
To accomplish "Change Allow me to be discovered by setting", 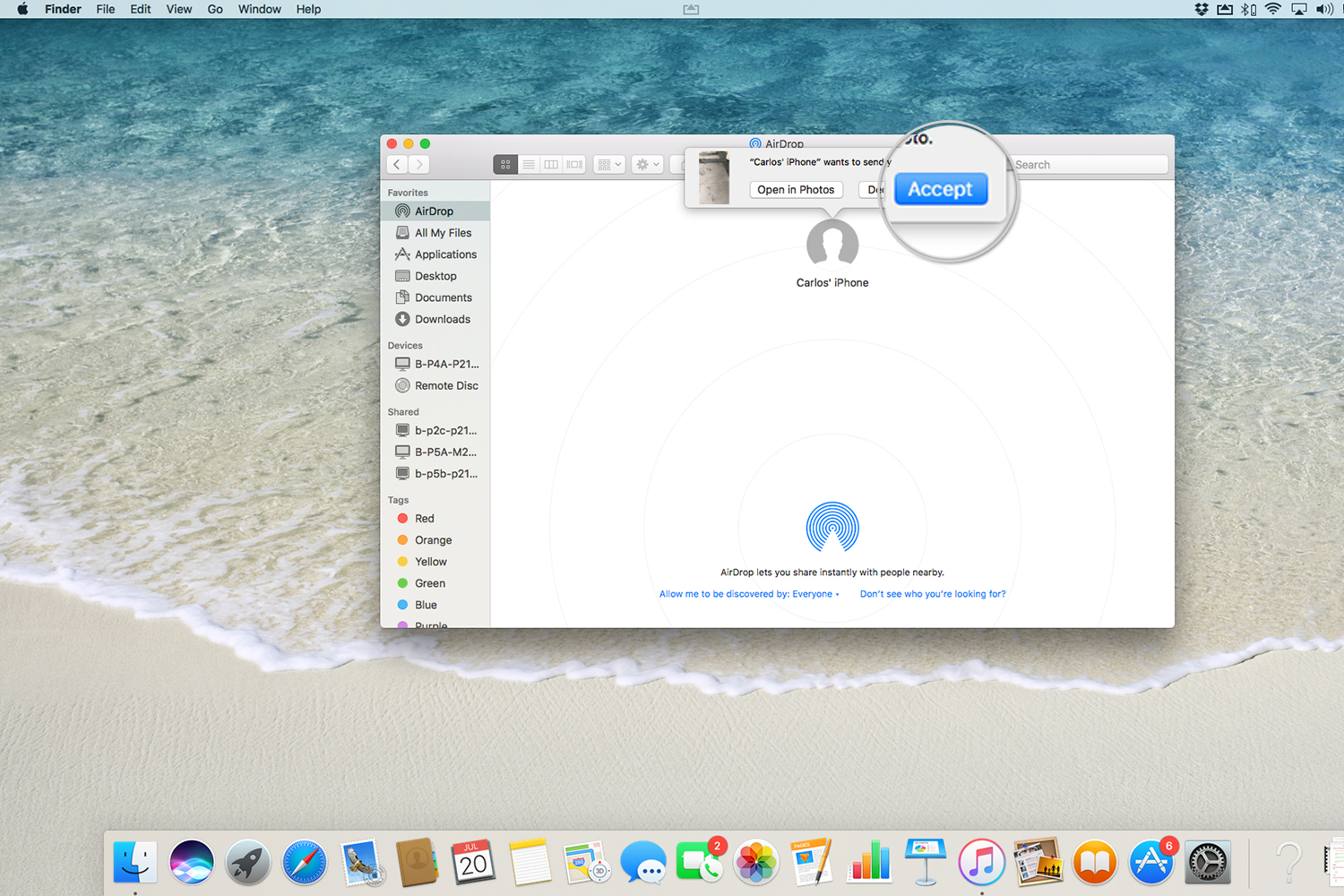I will pyautogui.click(x=749, y=594).
